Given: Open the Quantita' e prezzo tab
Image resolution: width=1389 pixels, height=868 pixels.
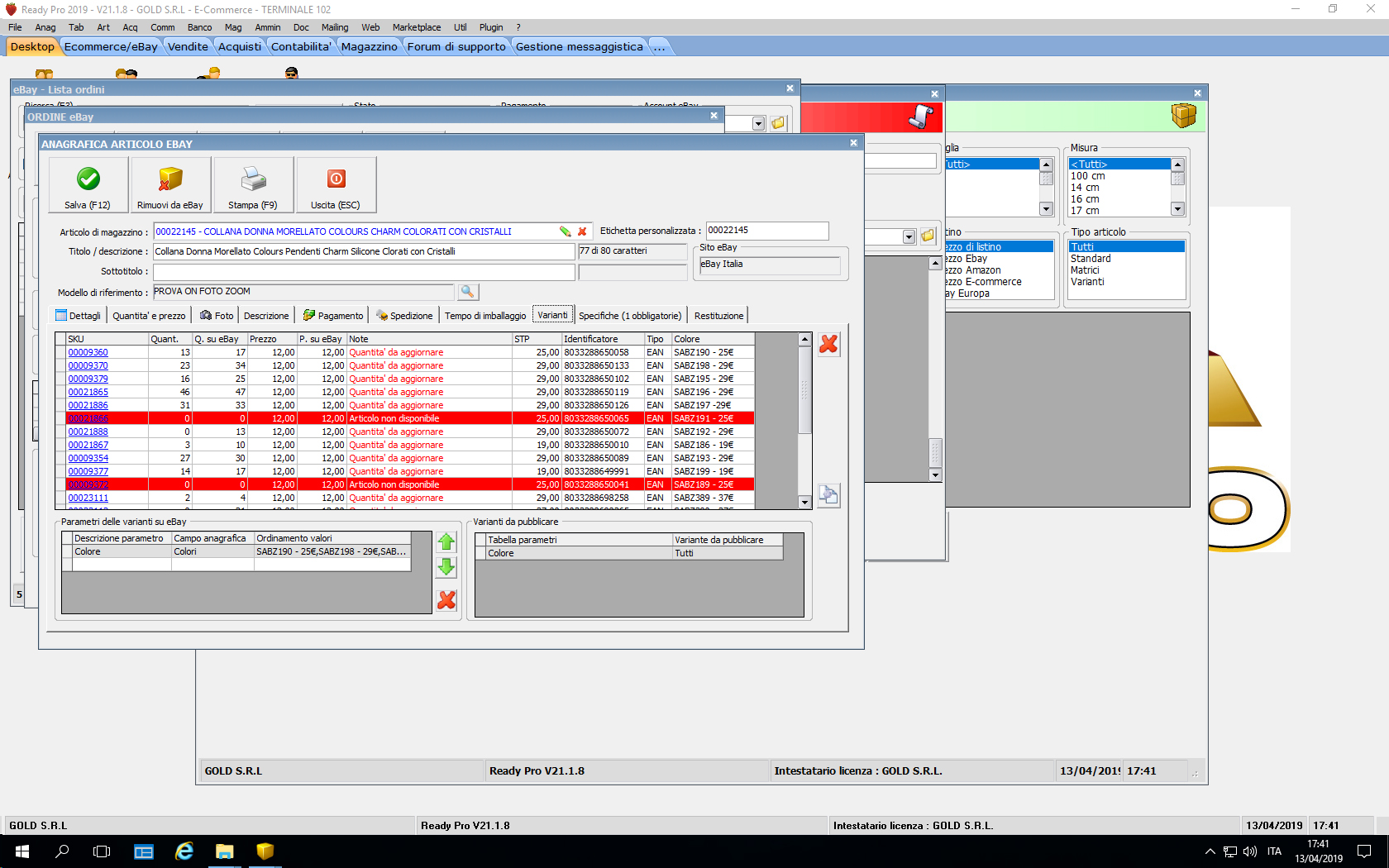Looking at the screenshot, I should (149, 316).
